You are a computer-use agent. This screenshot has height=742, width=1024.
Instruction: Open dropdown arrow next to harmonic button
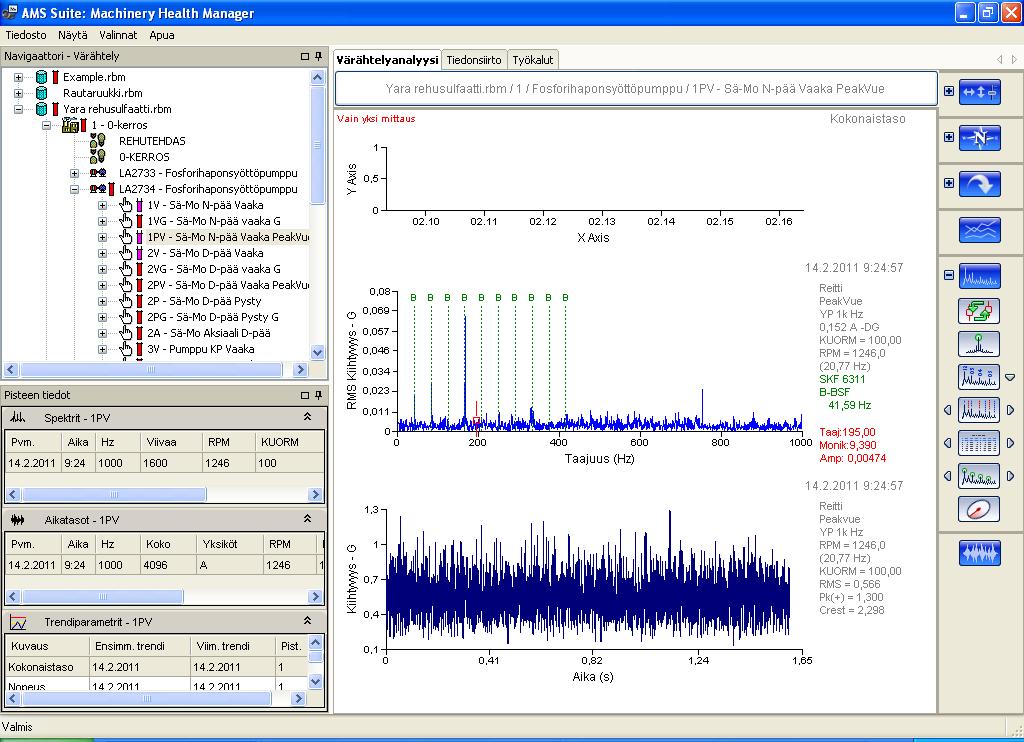(x=1010, y=378)
